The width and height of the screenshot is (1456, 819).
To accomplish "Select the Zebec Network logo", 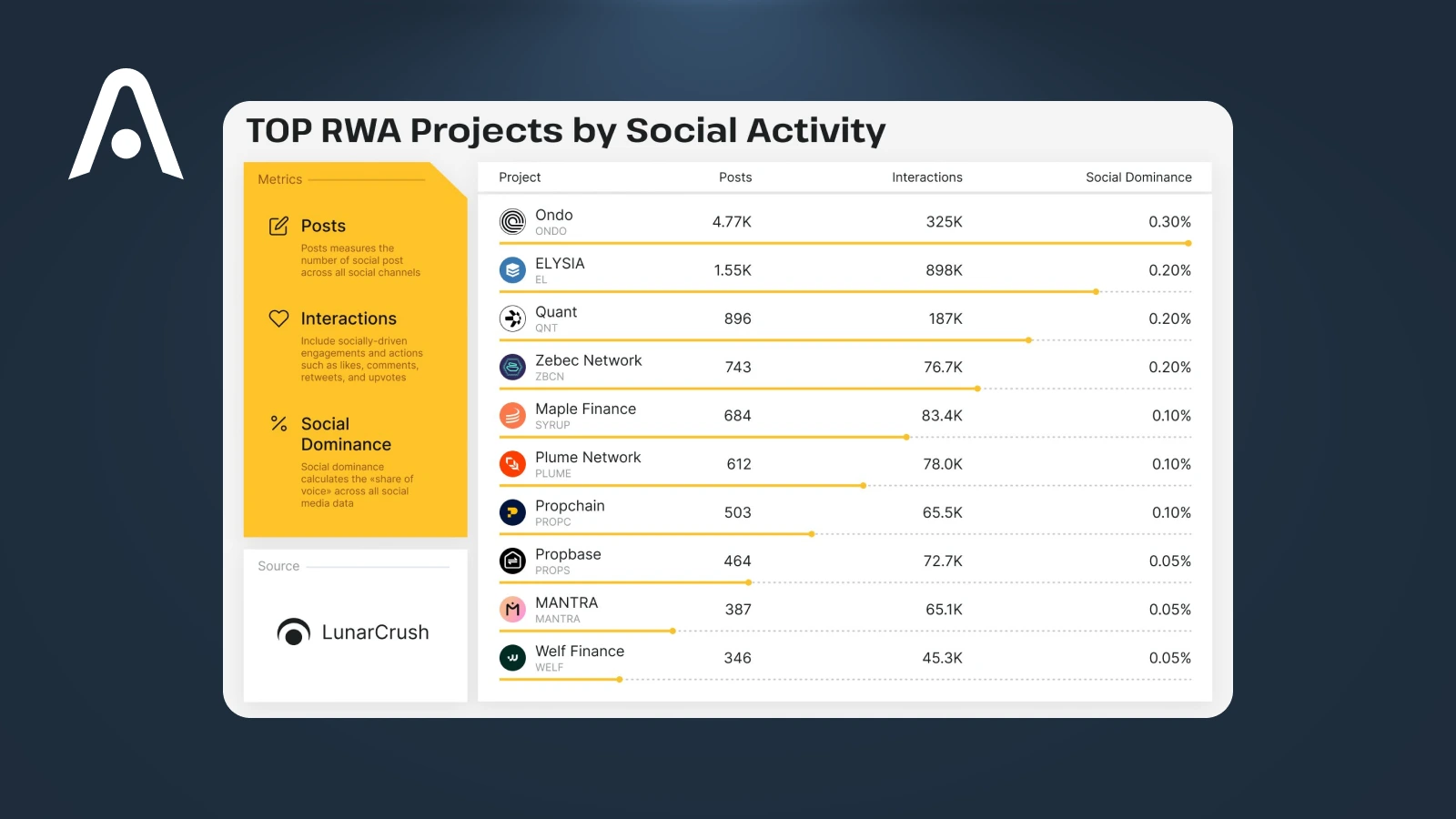I will (512, 367).
